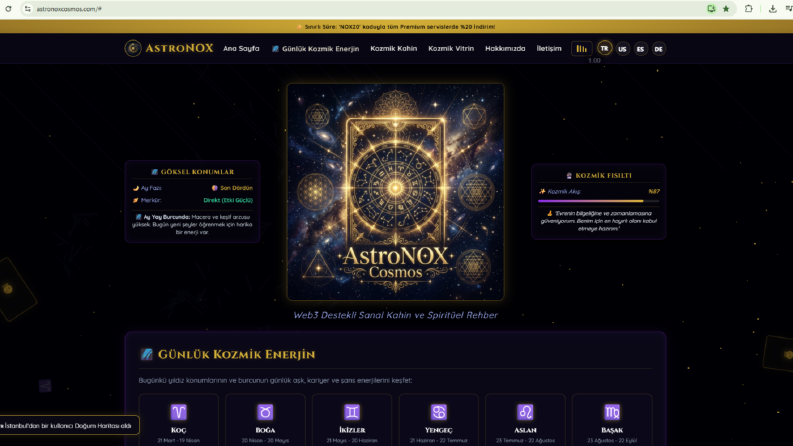The image size is (793, 446).
Task: Click the %87 Kozmik Akış value
Action: pos(653,191)
